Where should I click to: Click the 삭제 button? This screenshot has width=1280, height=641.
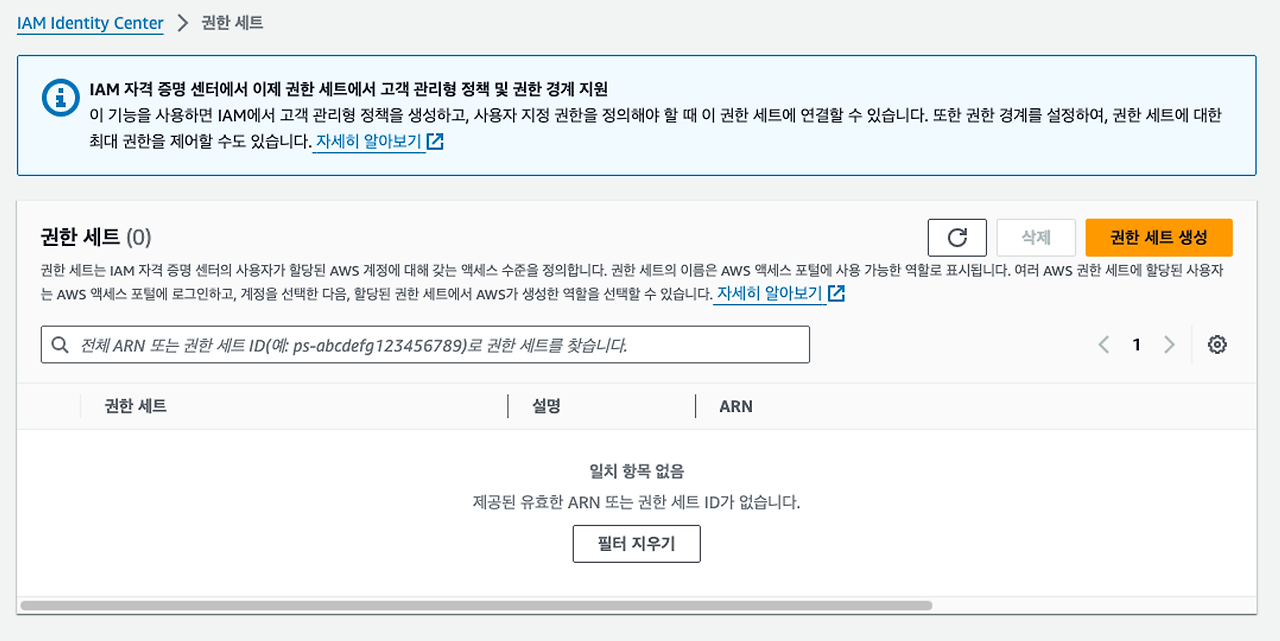(x=1036, y=237)
